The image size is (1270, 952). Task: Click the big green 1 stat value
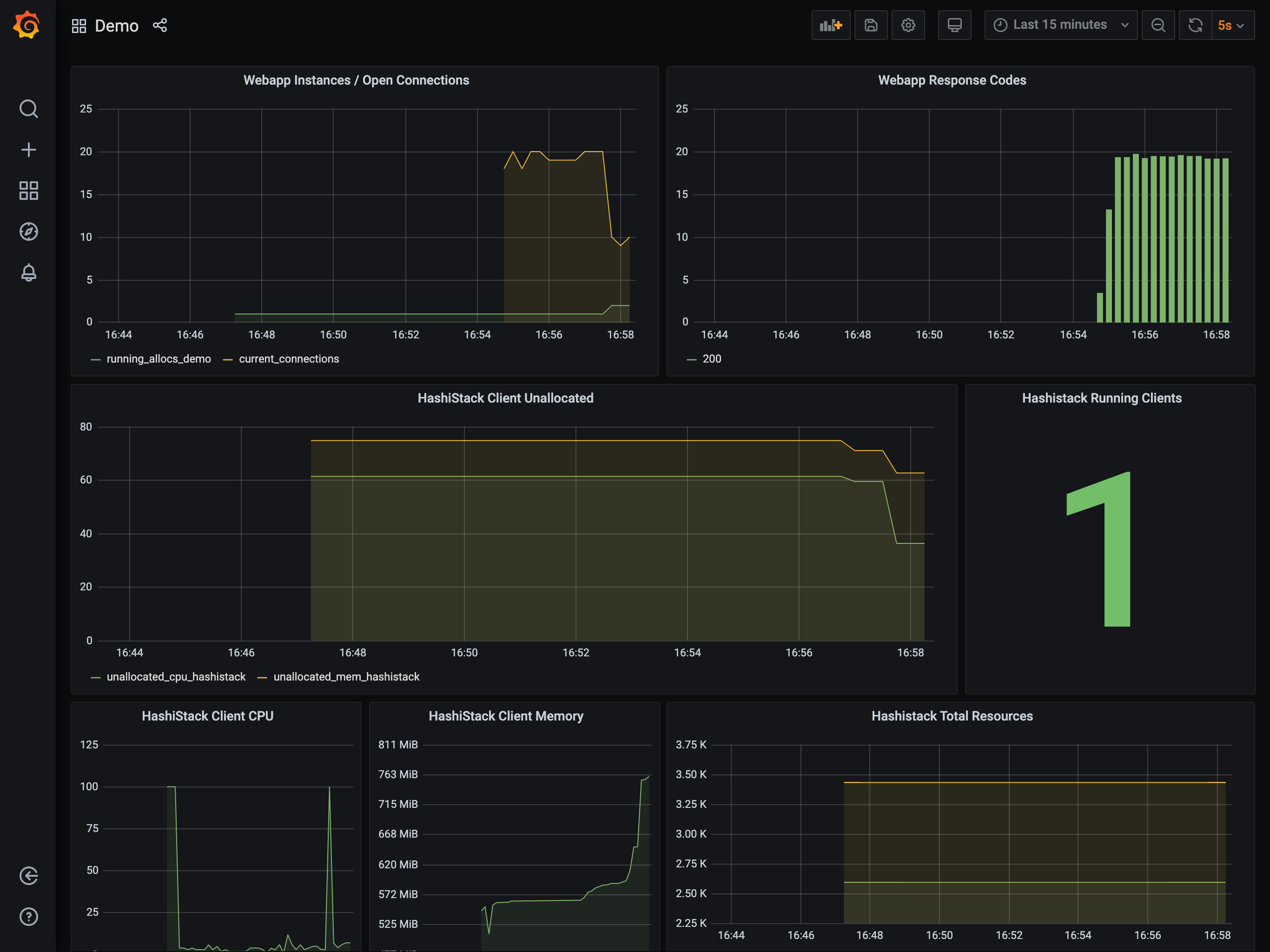click(x=1099, y=549)
